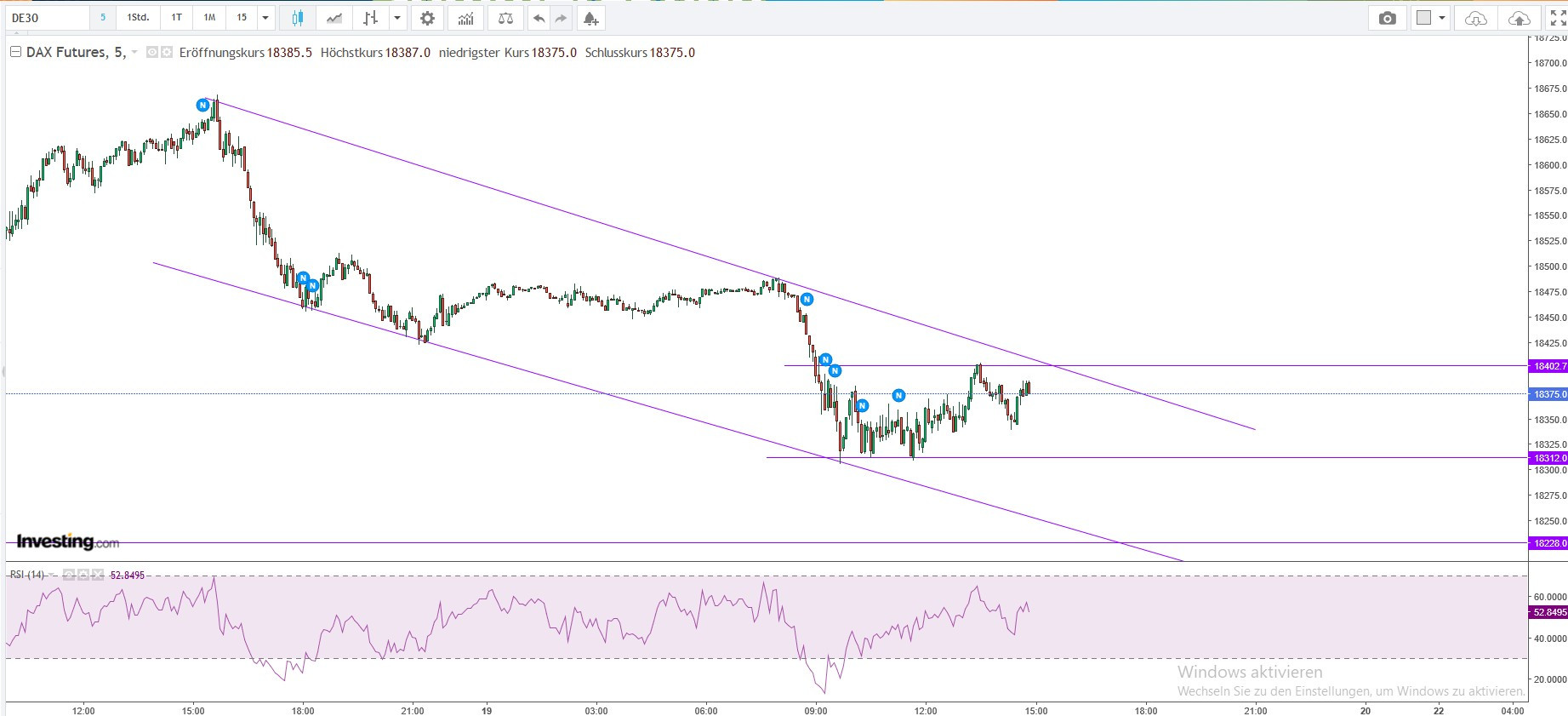Open the indicators menu icon
This screenshot has height=716, width=1568.
(x=465, y=18)
